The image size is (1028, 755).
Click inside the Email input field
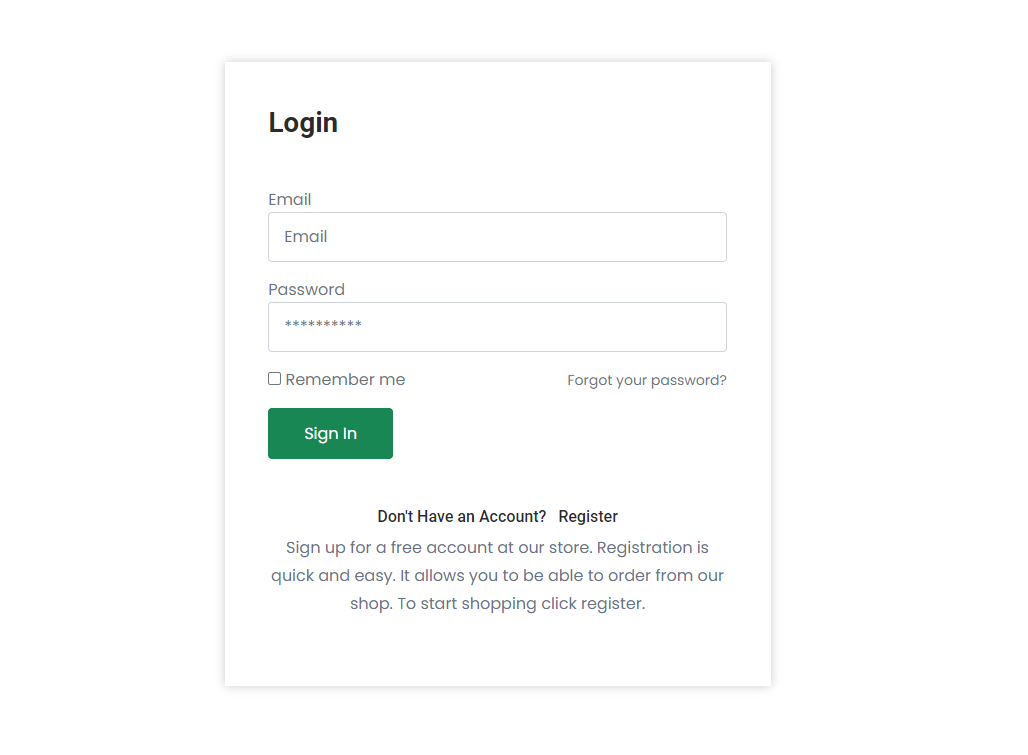[497, 237]
